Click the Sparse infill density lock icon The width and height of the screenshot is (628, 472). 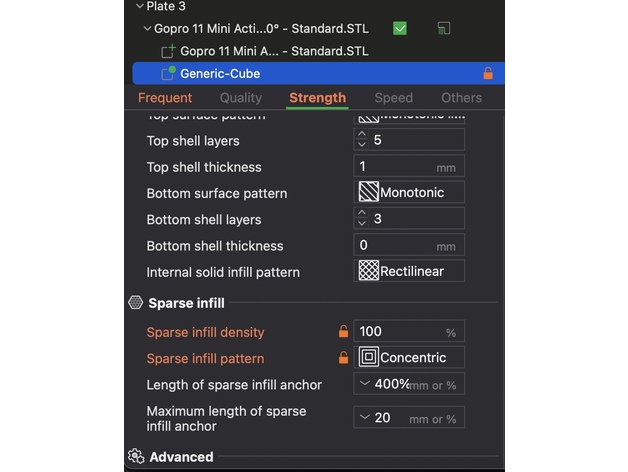tap(343, 332)
